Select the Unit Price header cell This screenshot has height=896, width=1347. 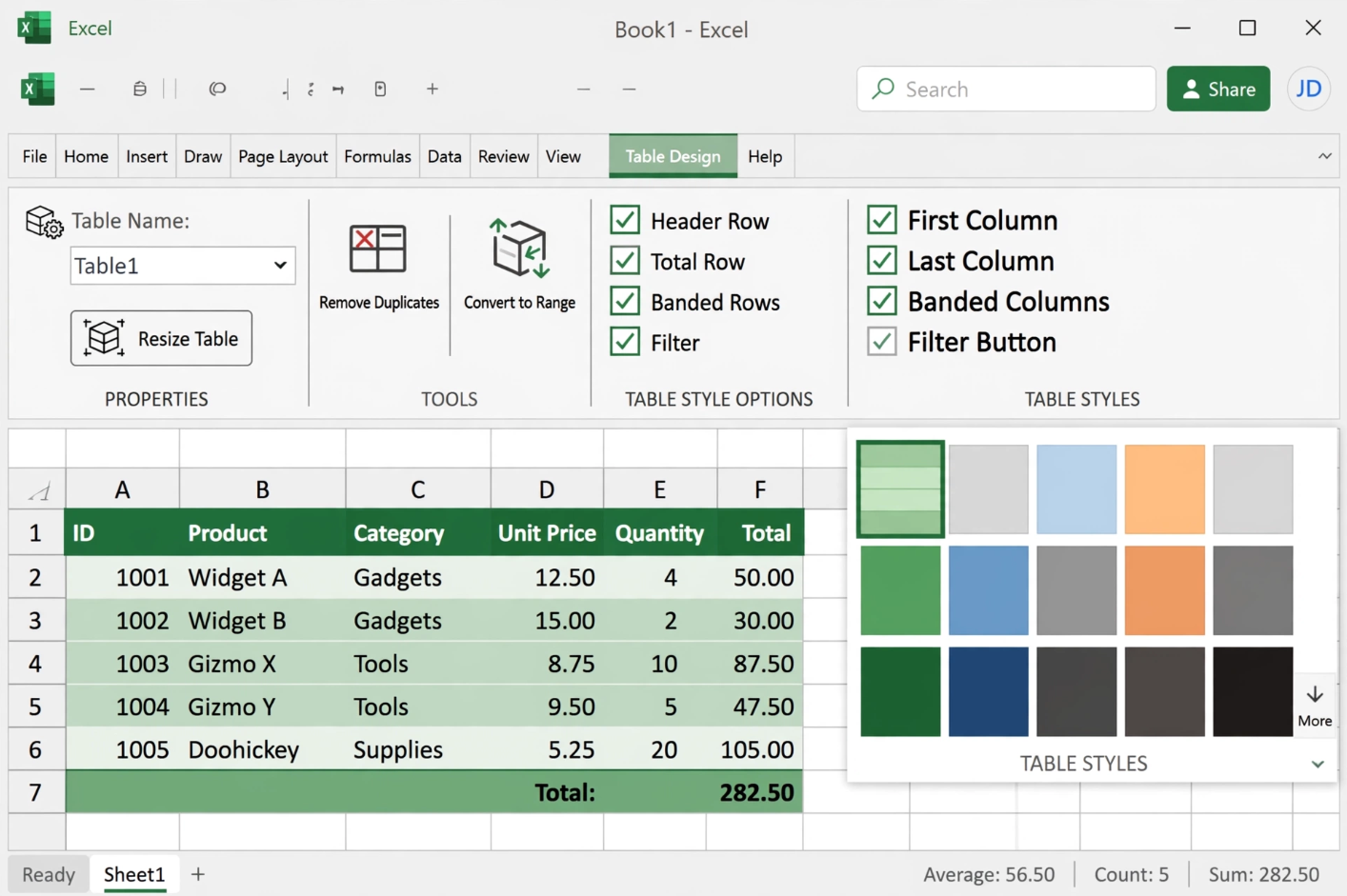coord(547,533)
